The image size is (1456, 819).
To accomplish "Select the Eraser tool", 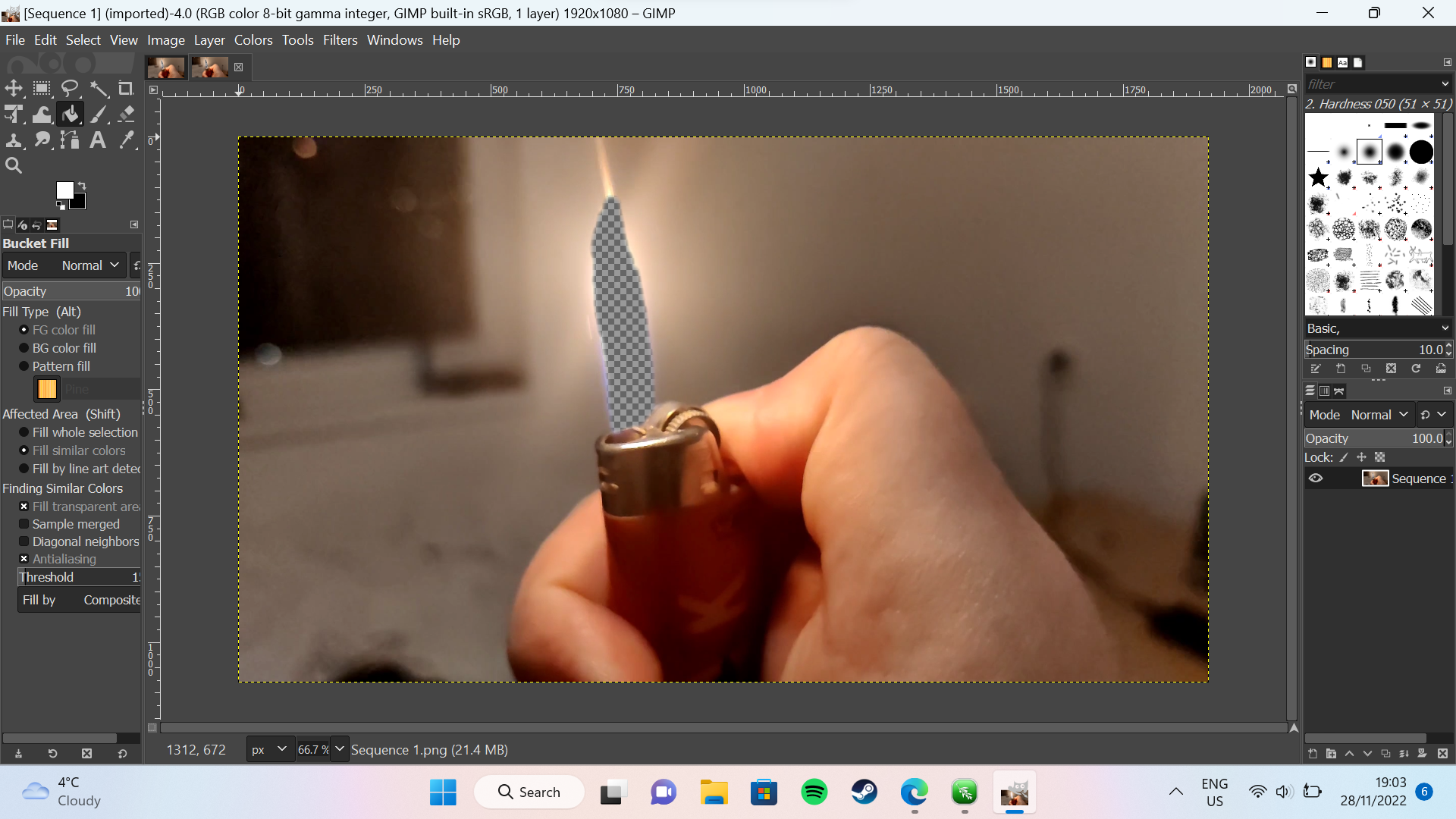I will pyautogui.click(x=126, y=115).
